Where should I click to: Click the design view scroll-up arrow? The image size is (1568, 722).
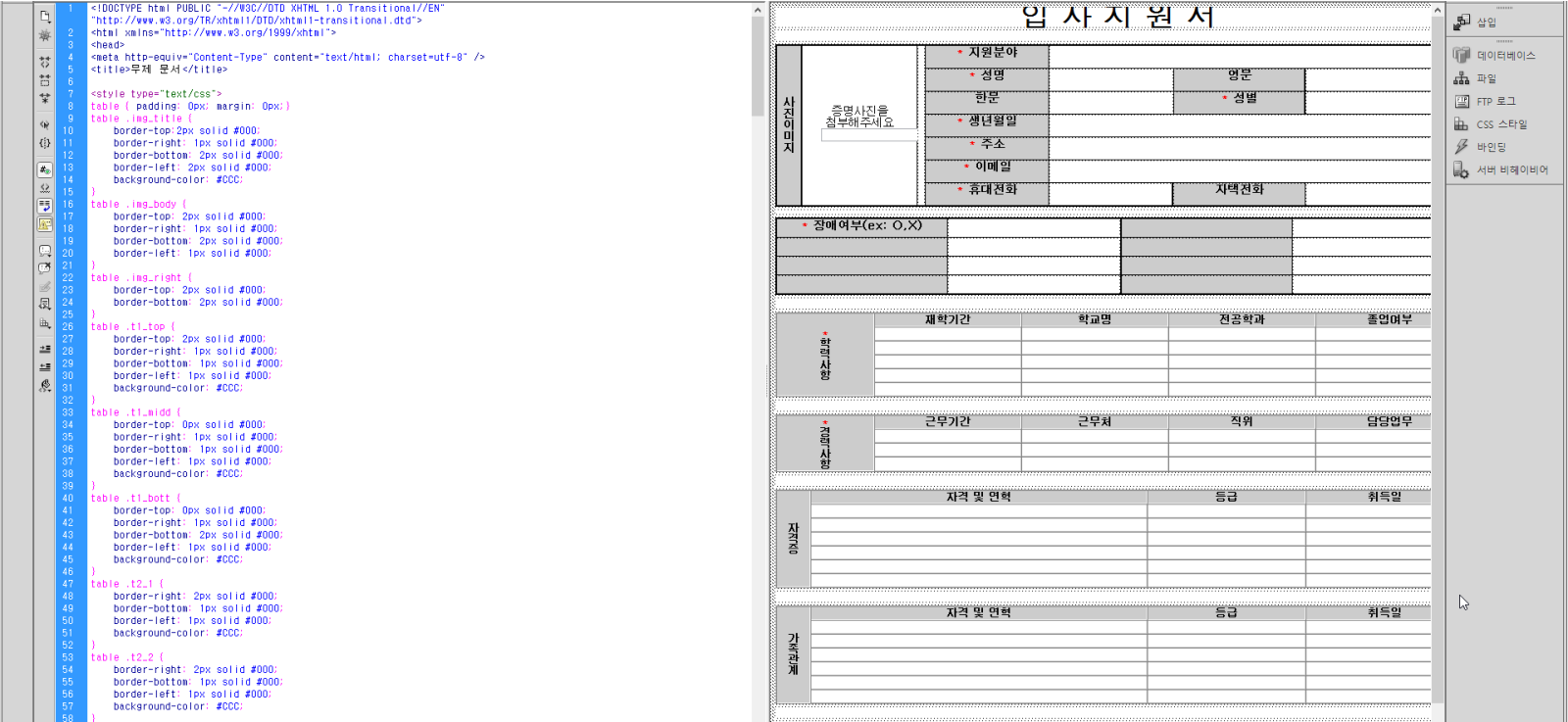(x=1438, y=10)
